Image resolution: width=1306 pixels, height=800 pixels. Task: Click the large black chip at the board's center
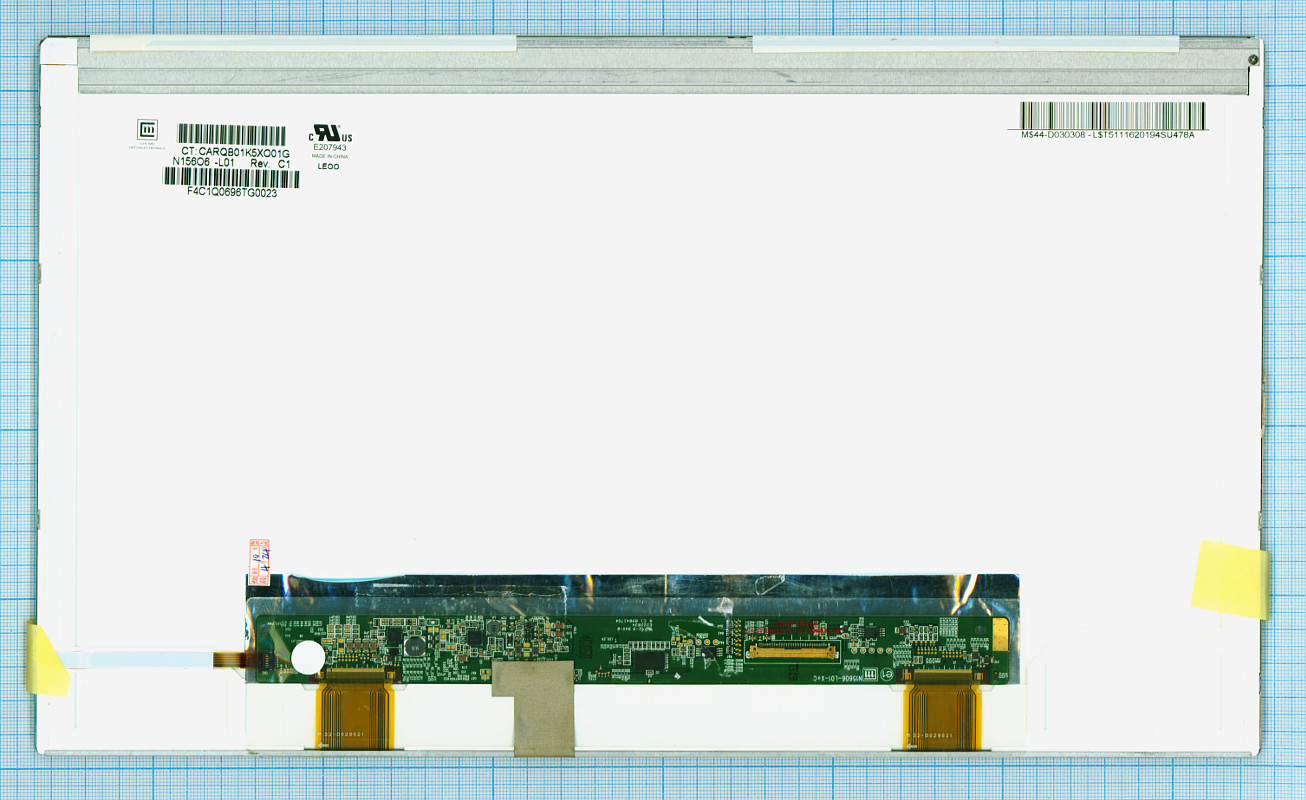(650, 661)
